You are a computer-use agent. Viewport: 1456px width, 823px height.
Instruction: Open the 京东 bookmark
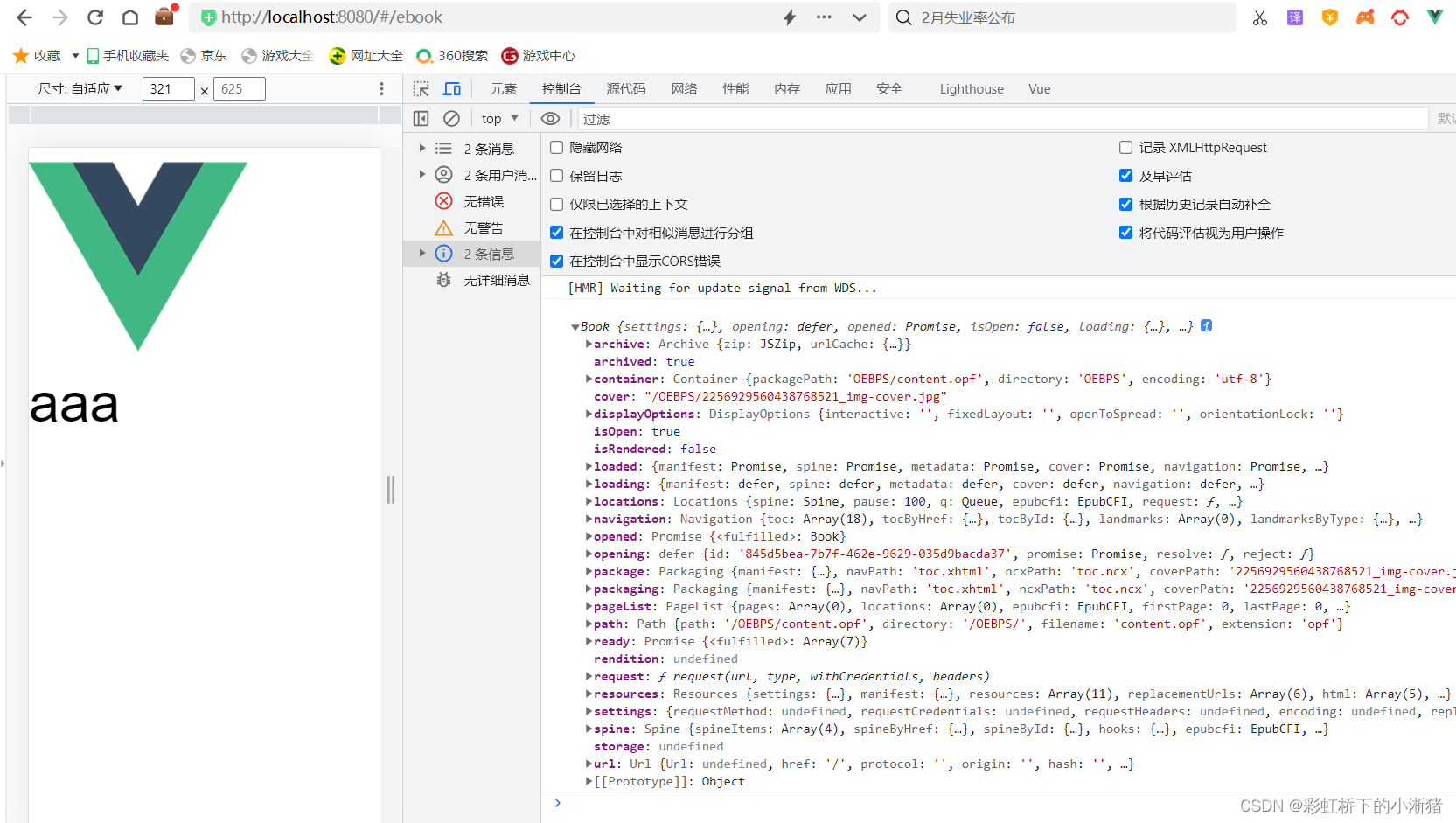(x=204, y=56)
